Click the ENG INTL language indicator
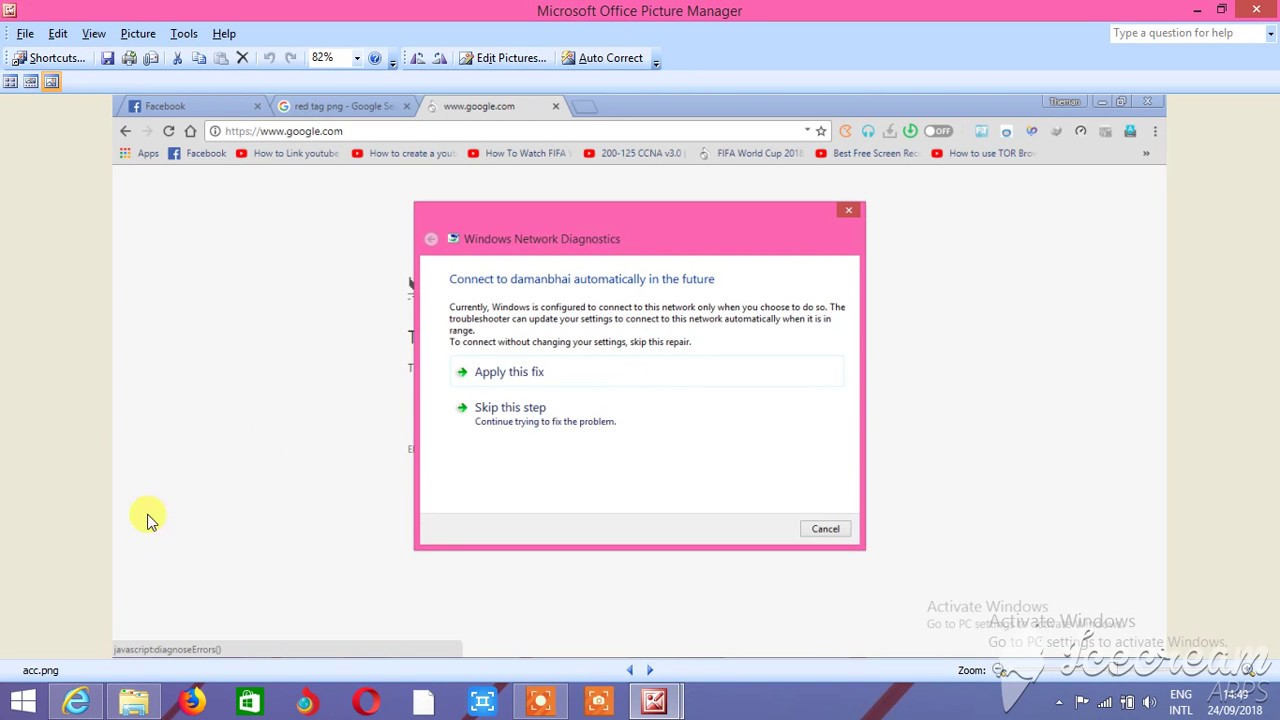The height and width of the screenshot is (720, 1280). click(1181, 702)
